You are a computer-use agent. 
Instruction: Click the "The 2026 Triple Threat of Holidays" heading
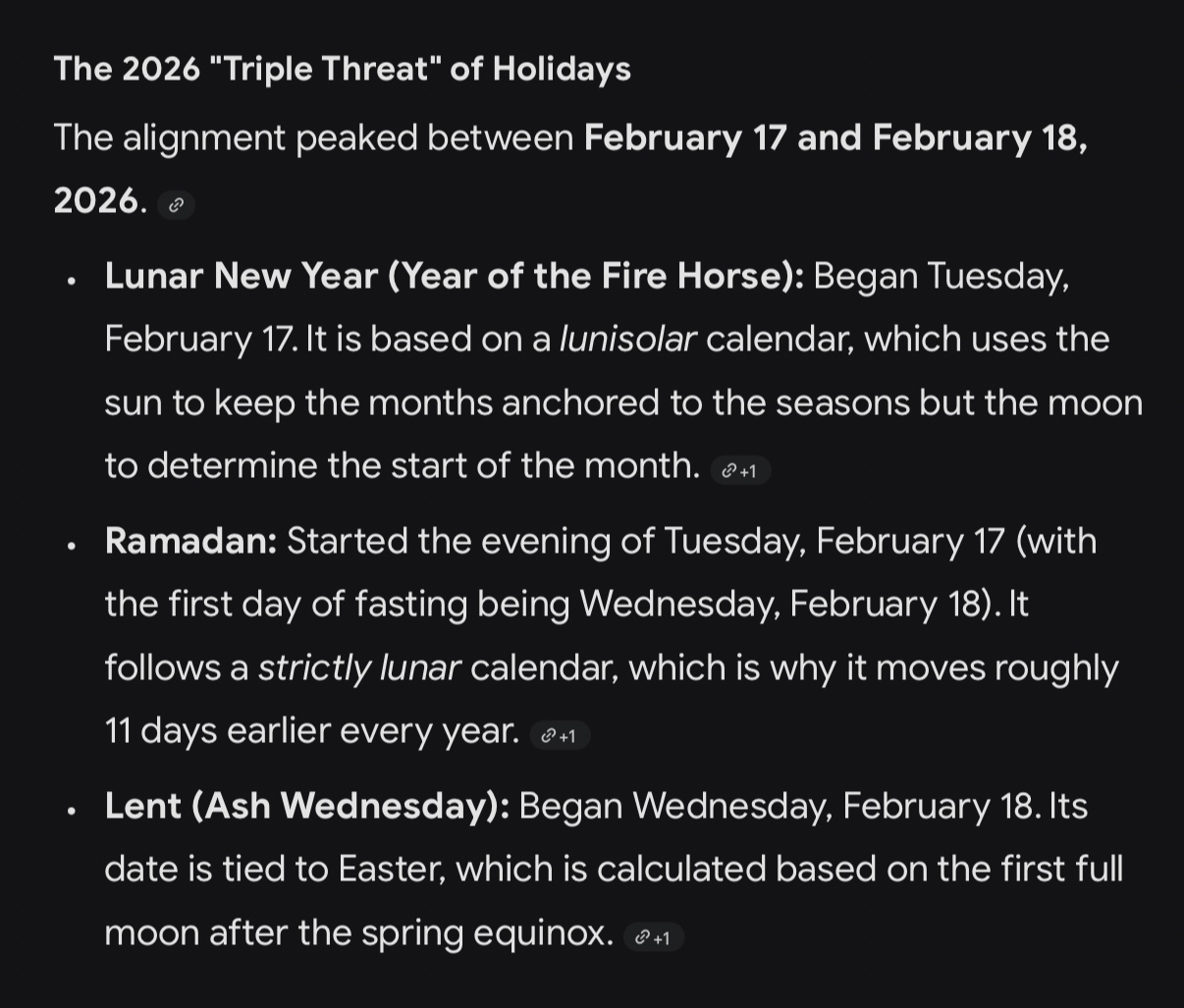[x=342, y=69]
